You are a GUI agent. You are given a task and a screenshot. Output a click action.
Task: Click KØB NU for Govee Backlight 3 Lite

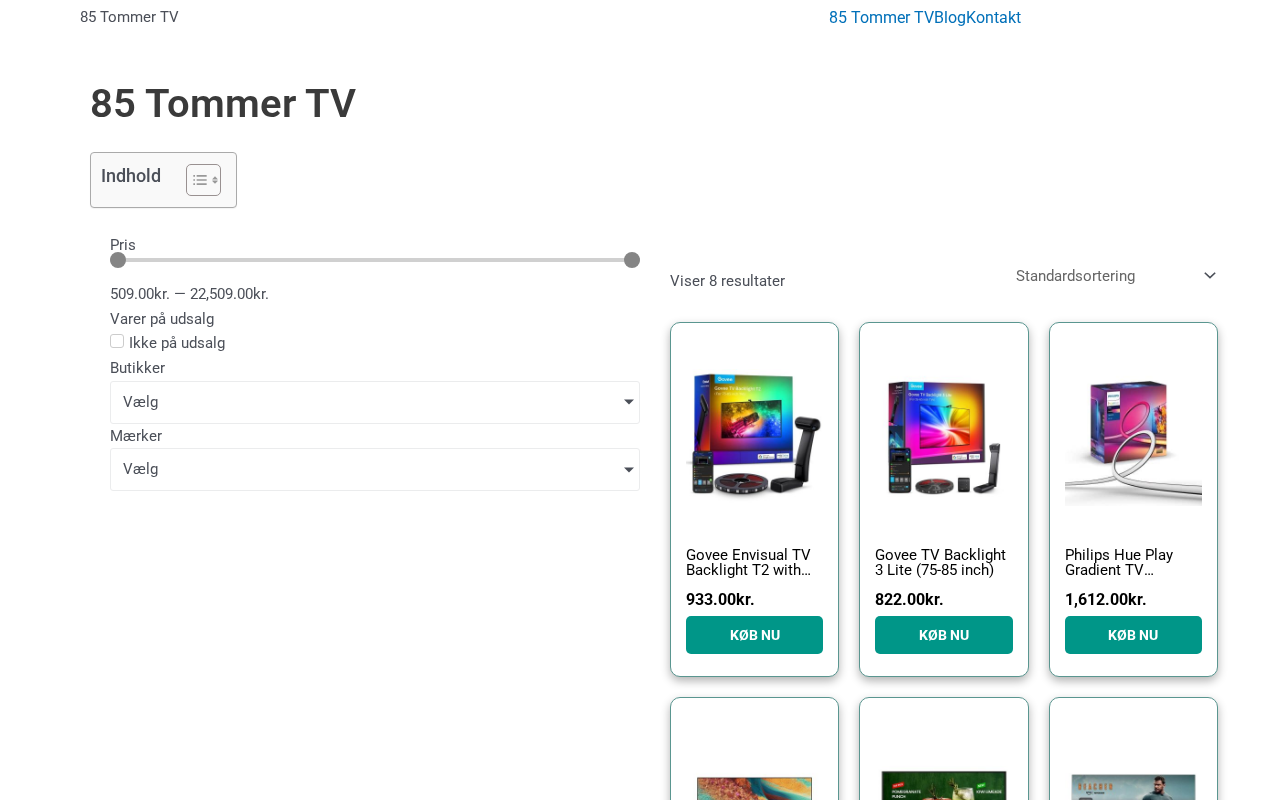944,635
